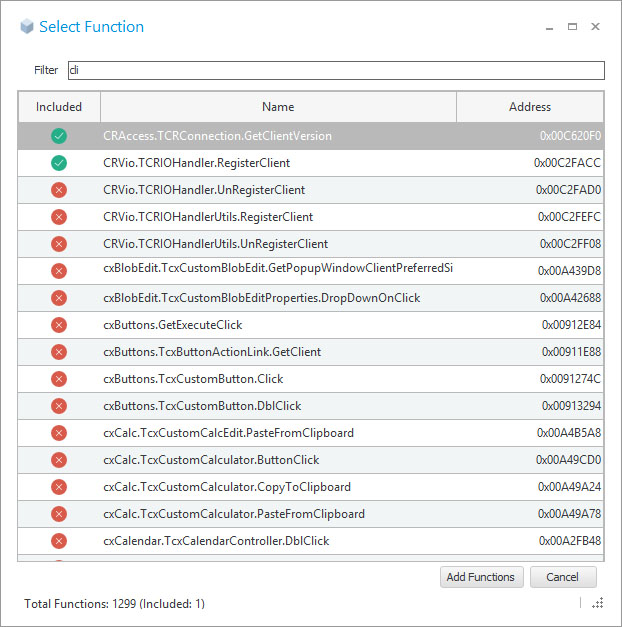Image resolution: width=622 pixels, height=627 pixels.
Task: Select the cxButtons.GetExecuteClick name
Action: pos(172,325)
